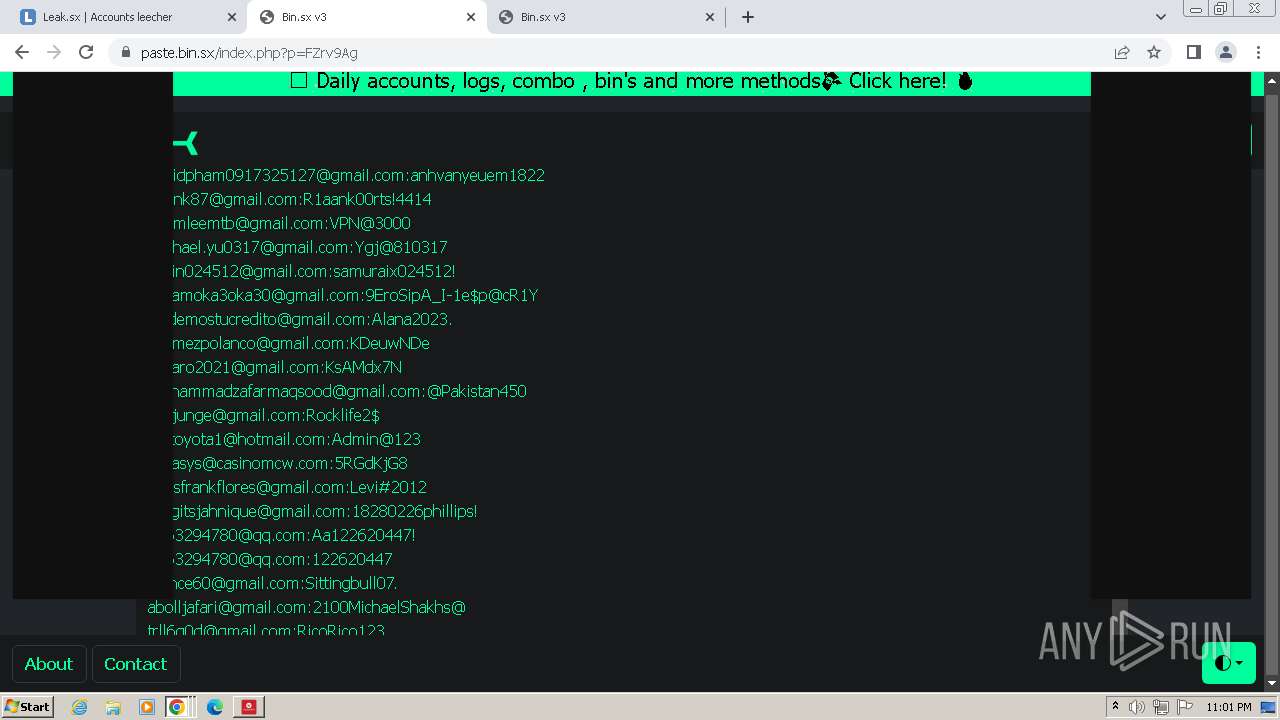Share this page icon
Screen dimensions: 1280x720
pyautogui.click(x=1122, y=52)
